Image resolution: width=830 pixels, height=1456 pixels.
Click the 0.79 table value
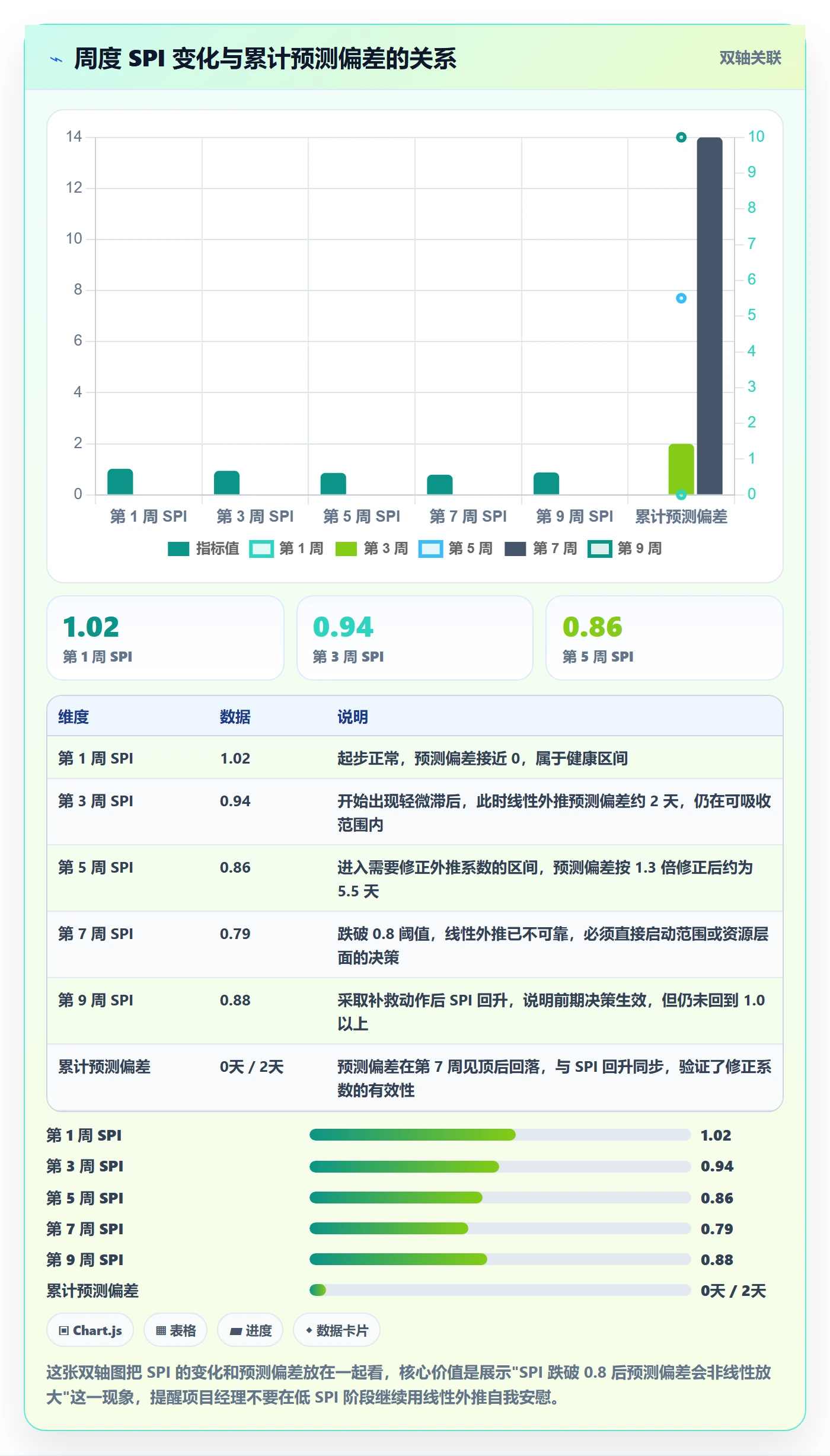click(x=235, y=934)
